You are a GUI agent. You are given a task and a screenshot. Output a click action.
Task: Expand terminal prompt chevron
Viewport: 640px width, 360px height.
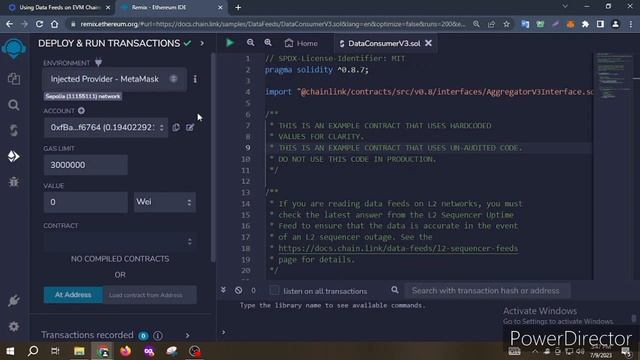[223, 332]
